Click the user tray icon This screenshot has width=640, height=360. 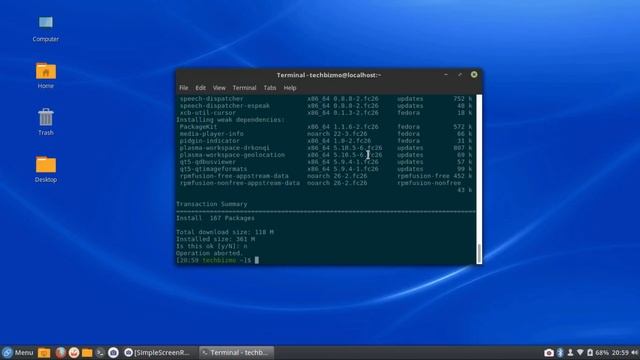tap(570, 353)
